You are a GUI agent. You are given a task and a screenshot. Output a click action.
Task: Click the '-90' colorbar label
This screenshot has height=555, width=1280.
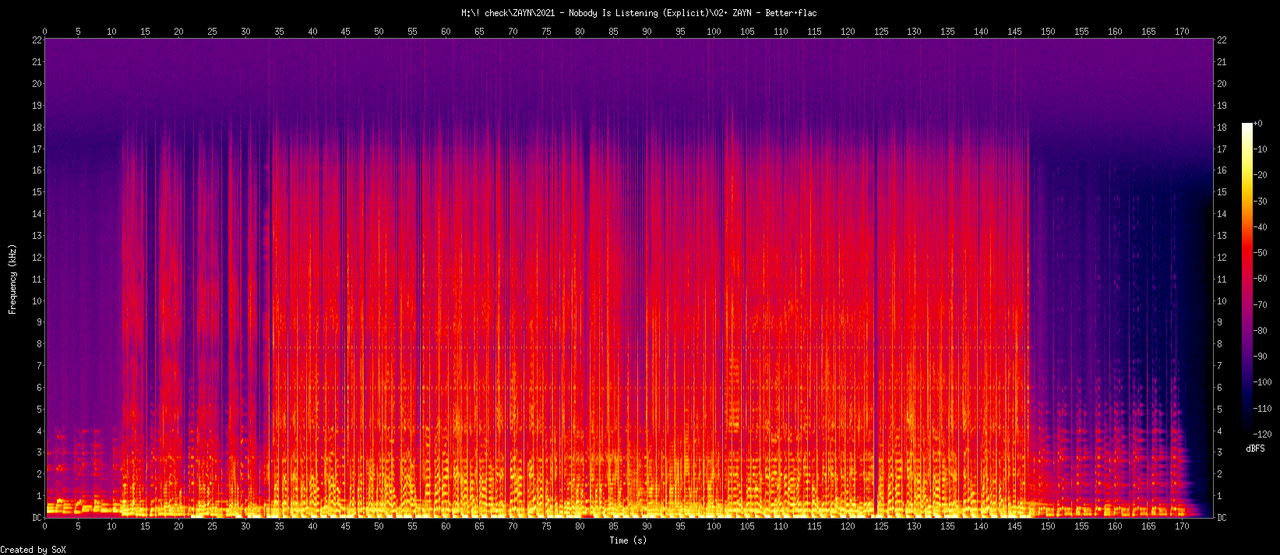pos(1261,358)
